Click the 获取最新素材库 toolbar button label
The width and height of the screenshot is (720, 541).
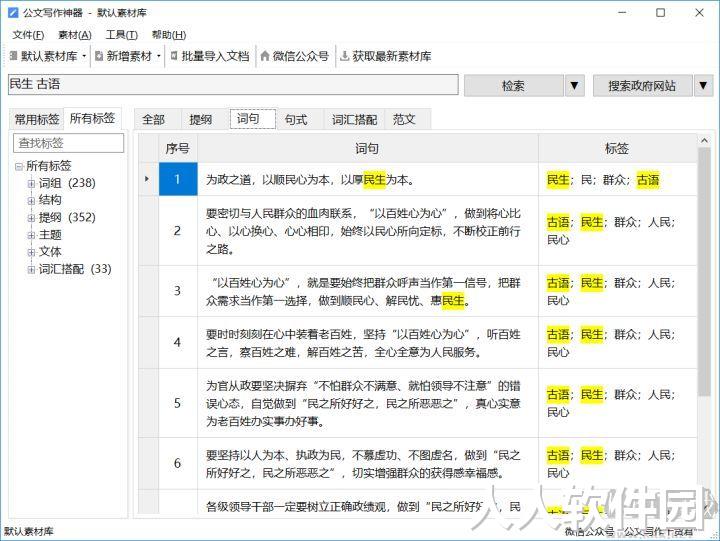pyautogui.click(x=392, y=56)
